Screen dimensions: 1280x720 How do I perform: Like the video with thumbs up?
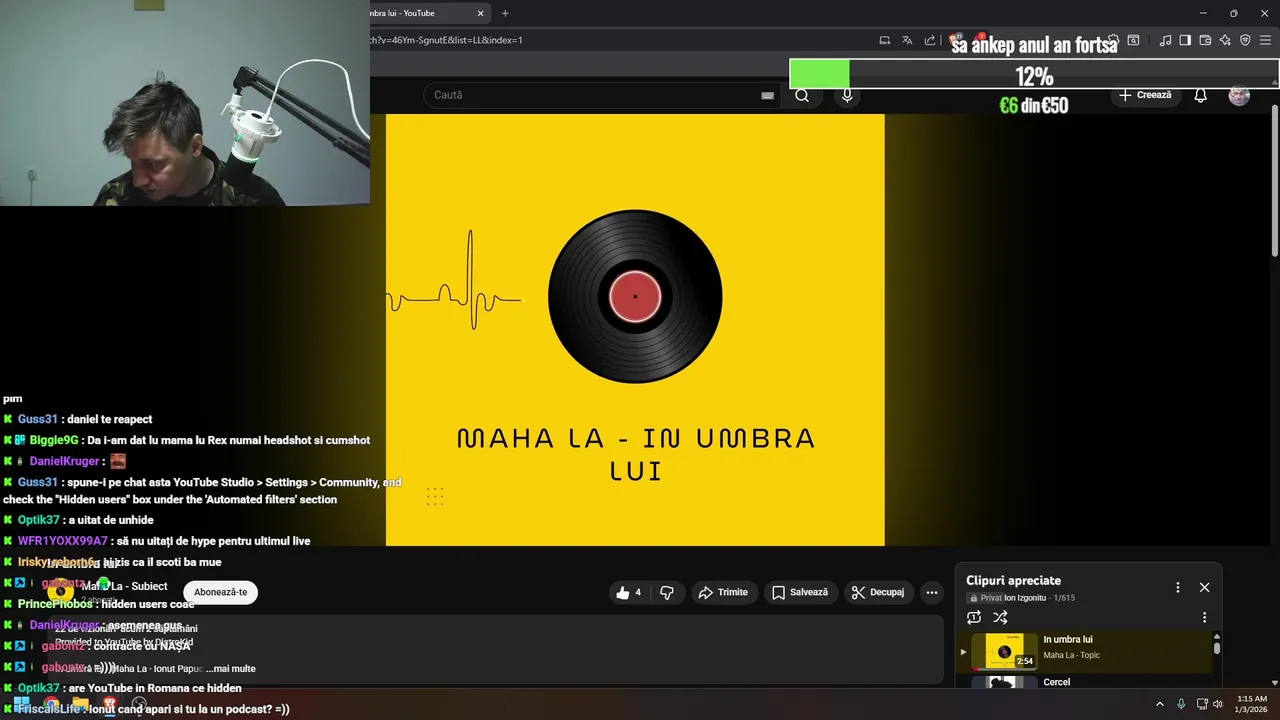click(x=623, y=592)
